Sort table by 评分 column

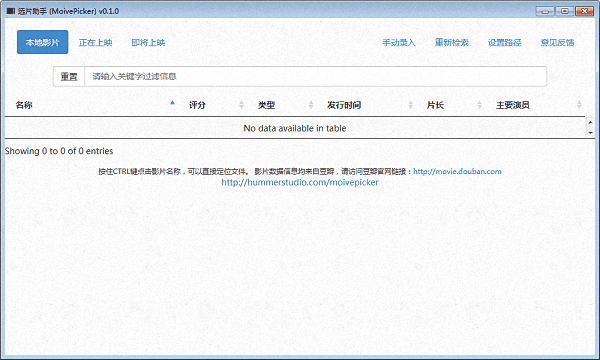coord(217,105)
